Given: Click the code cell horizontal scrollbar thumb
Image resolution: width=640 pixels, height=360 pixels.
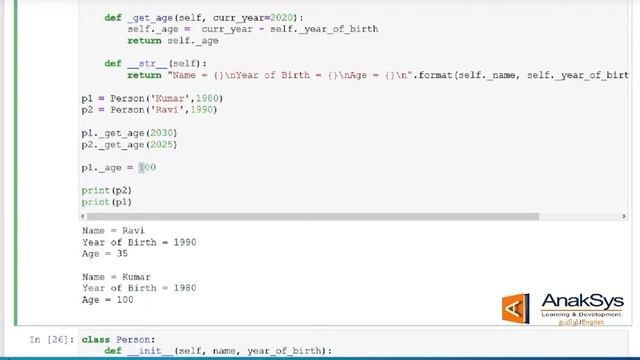Looking at the screenshot, I should coord(313,216).
